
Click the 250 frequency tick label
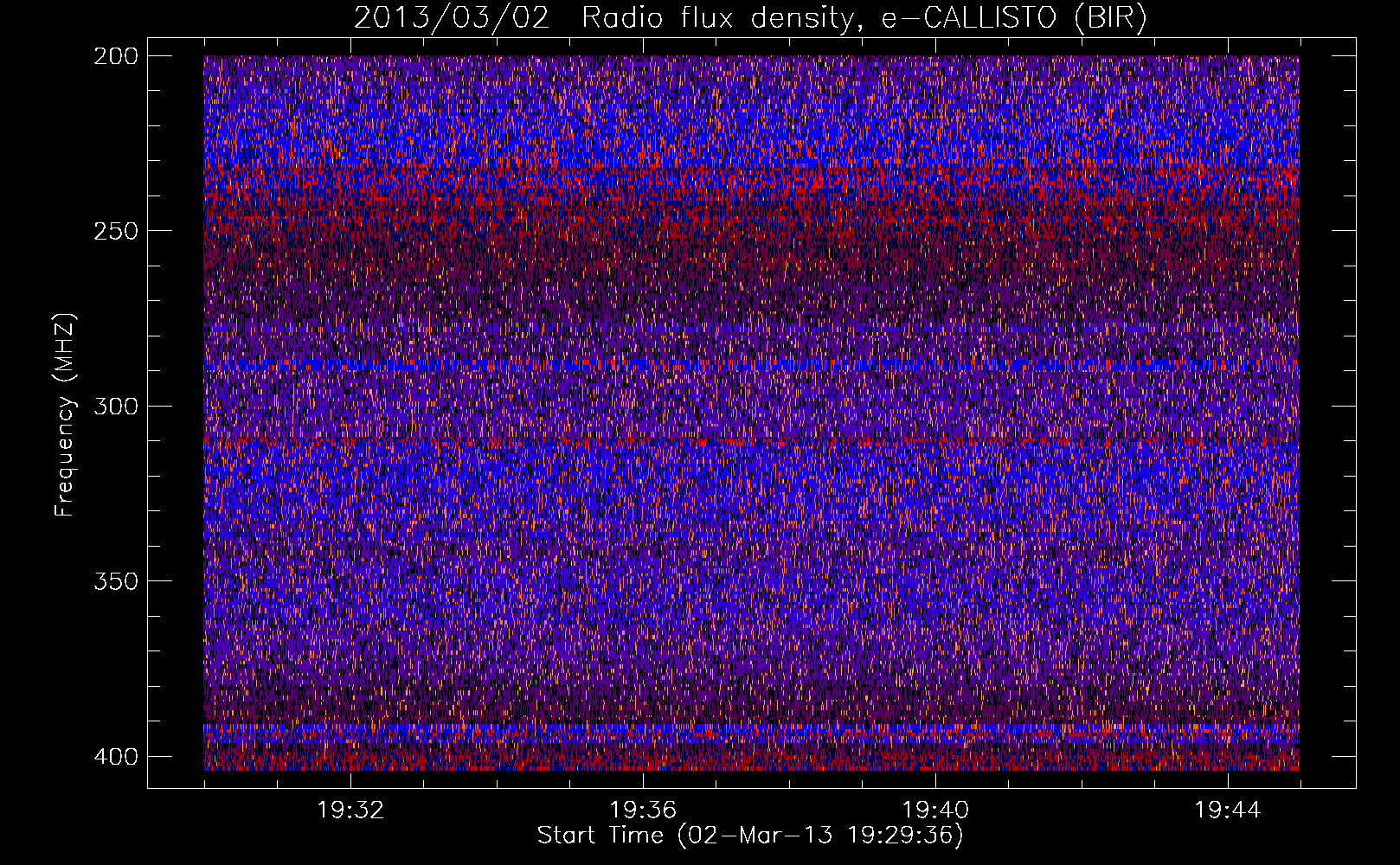pyautogui.click(x=115, y=231)
